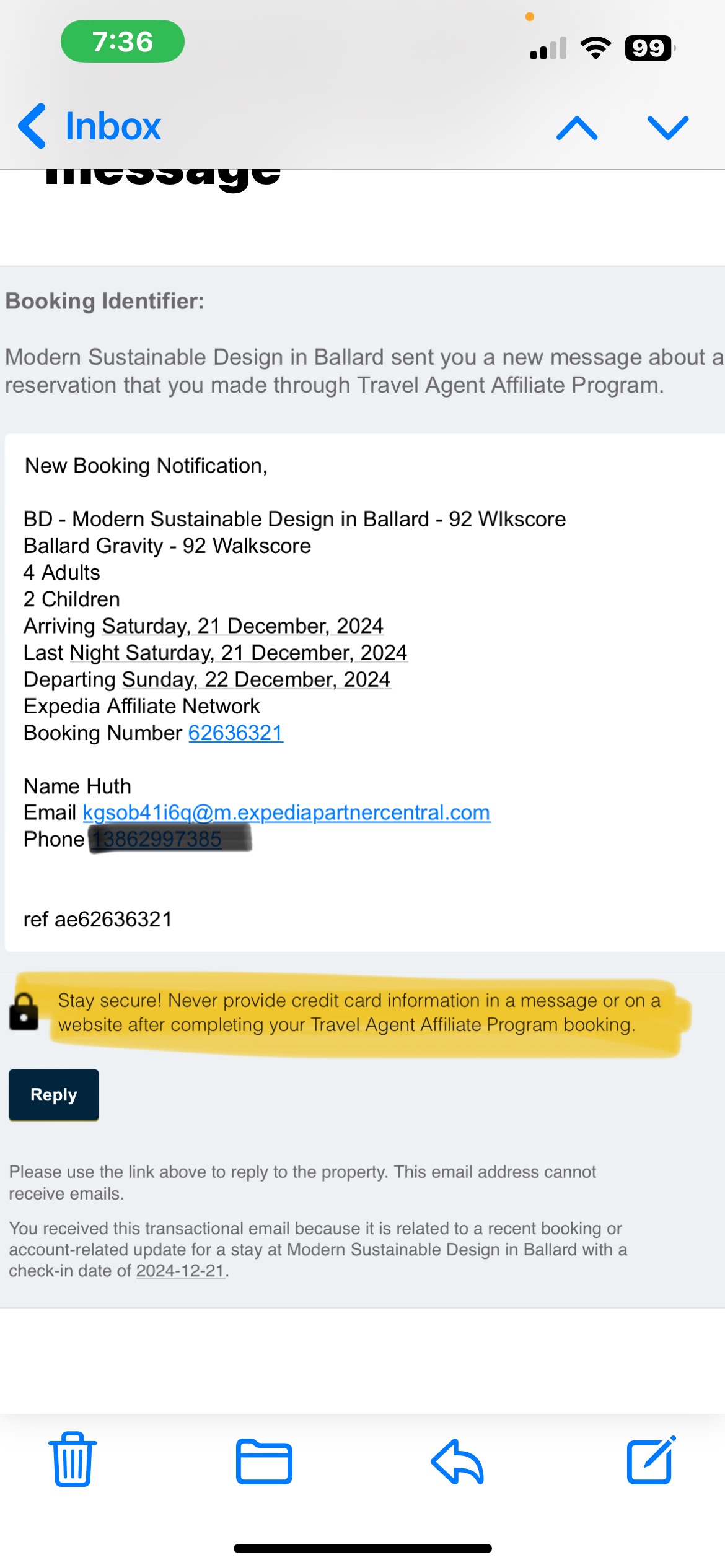
Task: Tap the home indicator bar
Action: (362, 1548)
